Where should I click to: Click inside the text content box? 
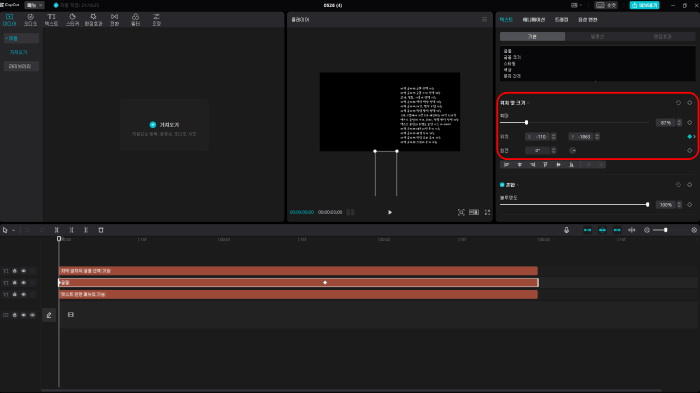click(x=597, y=63)
